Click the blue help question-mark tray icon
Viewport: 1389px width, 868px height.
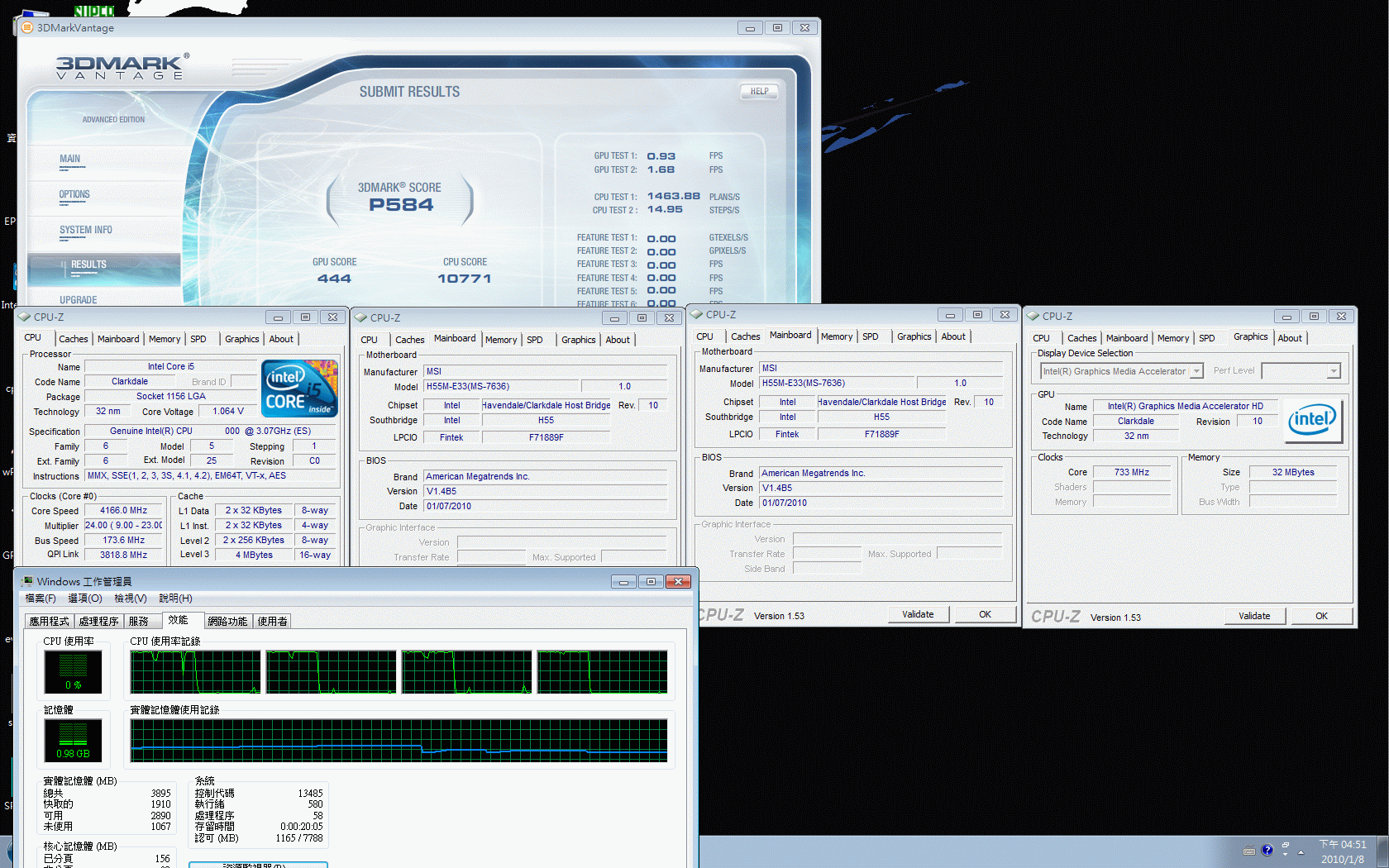point(1267,850)
